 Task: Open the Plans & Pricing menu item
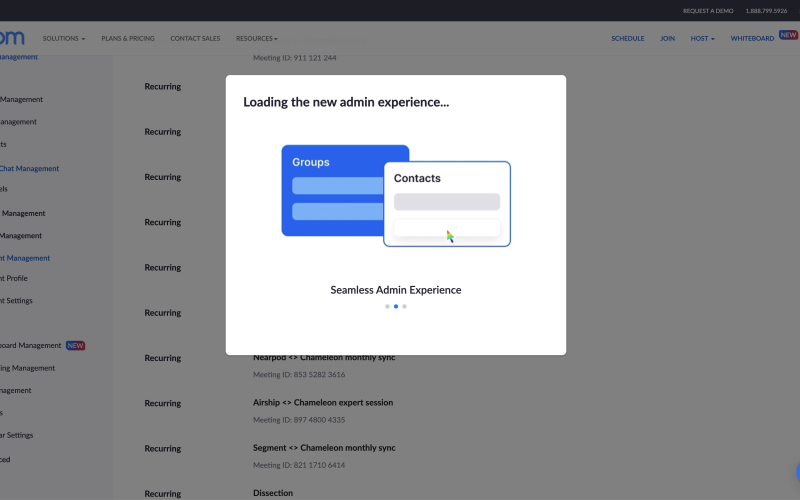[128, 38]
